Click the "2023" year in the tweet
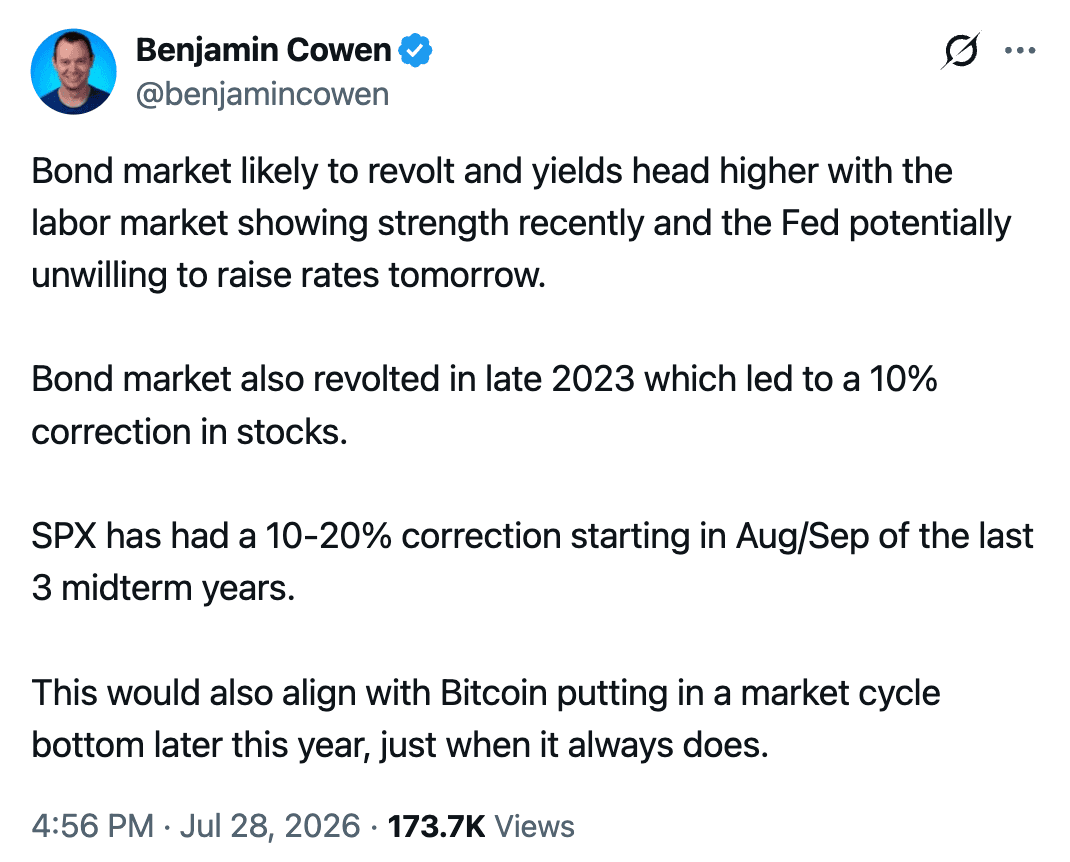The width and height of the screenshot is (1070, 862). tap(593, 379)
